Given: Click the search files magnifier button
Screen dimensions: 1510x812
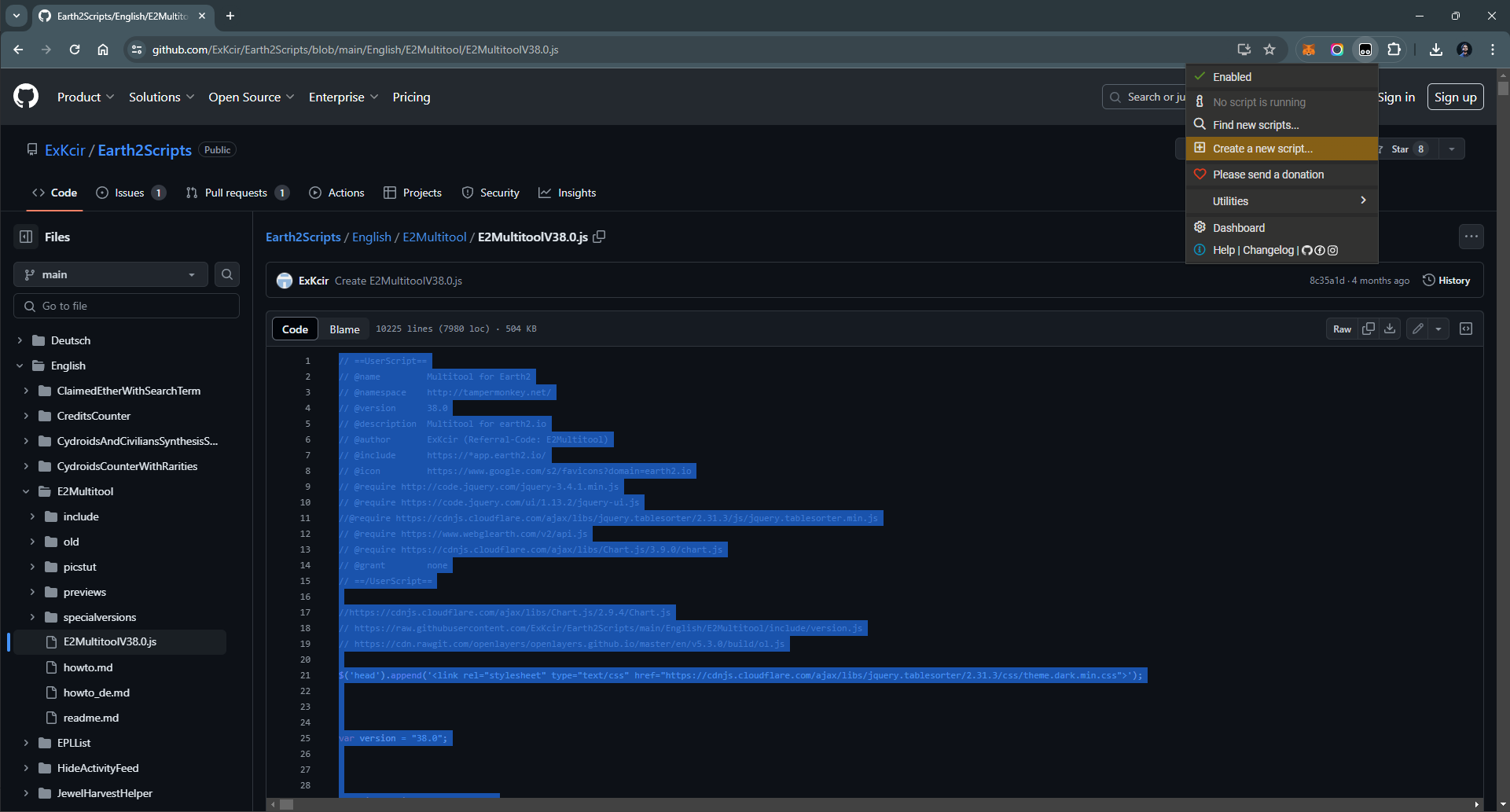Looking at the screenshot, I should click(x=227, y=274).
